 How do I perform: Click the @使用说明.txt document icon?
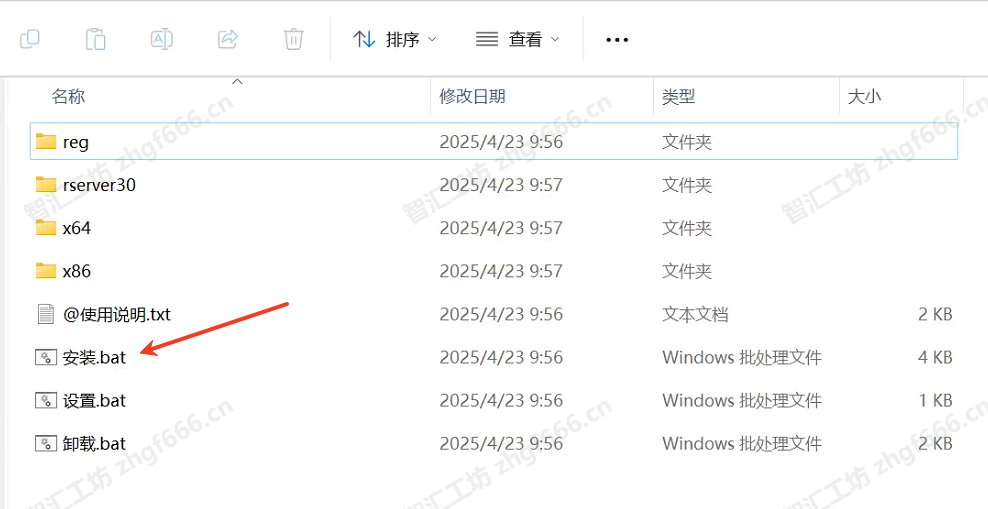coord(46,314)
